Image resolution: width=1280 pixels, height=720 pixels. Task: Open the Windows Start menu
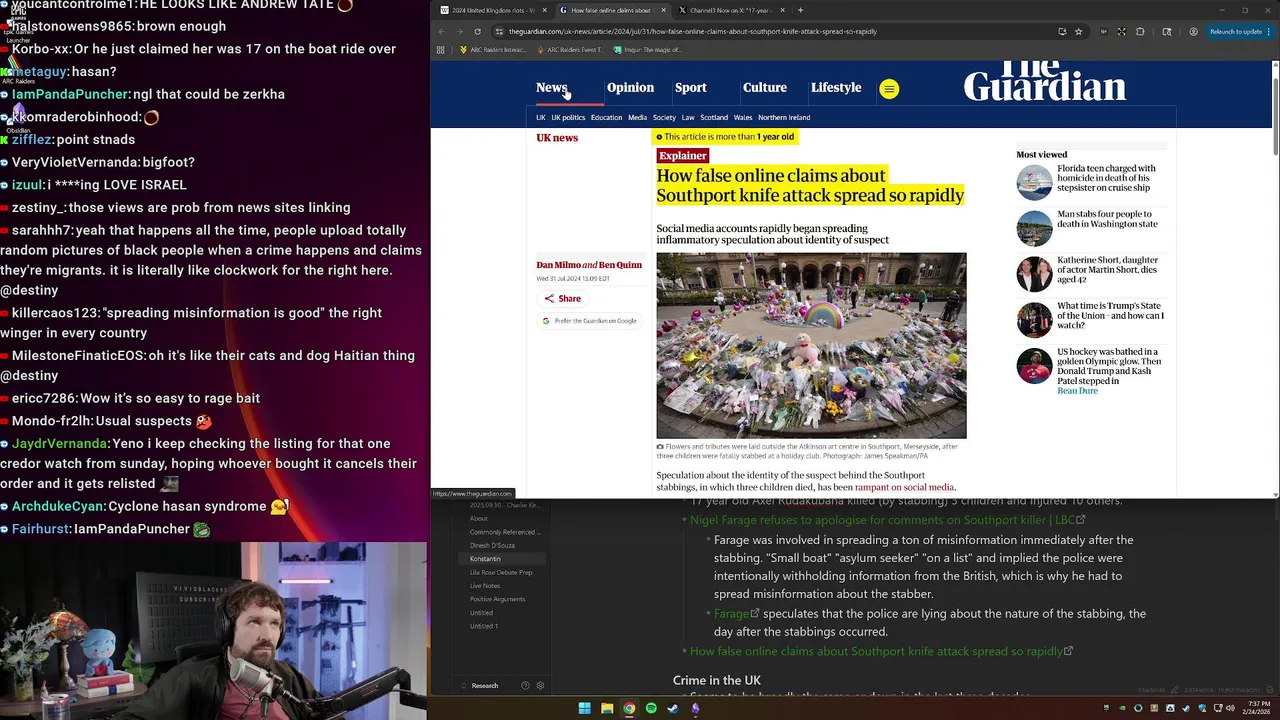[x=584, y=708]
